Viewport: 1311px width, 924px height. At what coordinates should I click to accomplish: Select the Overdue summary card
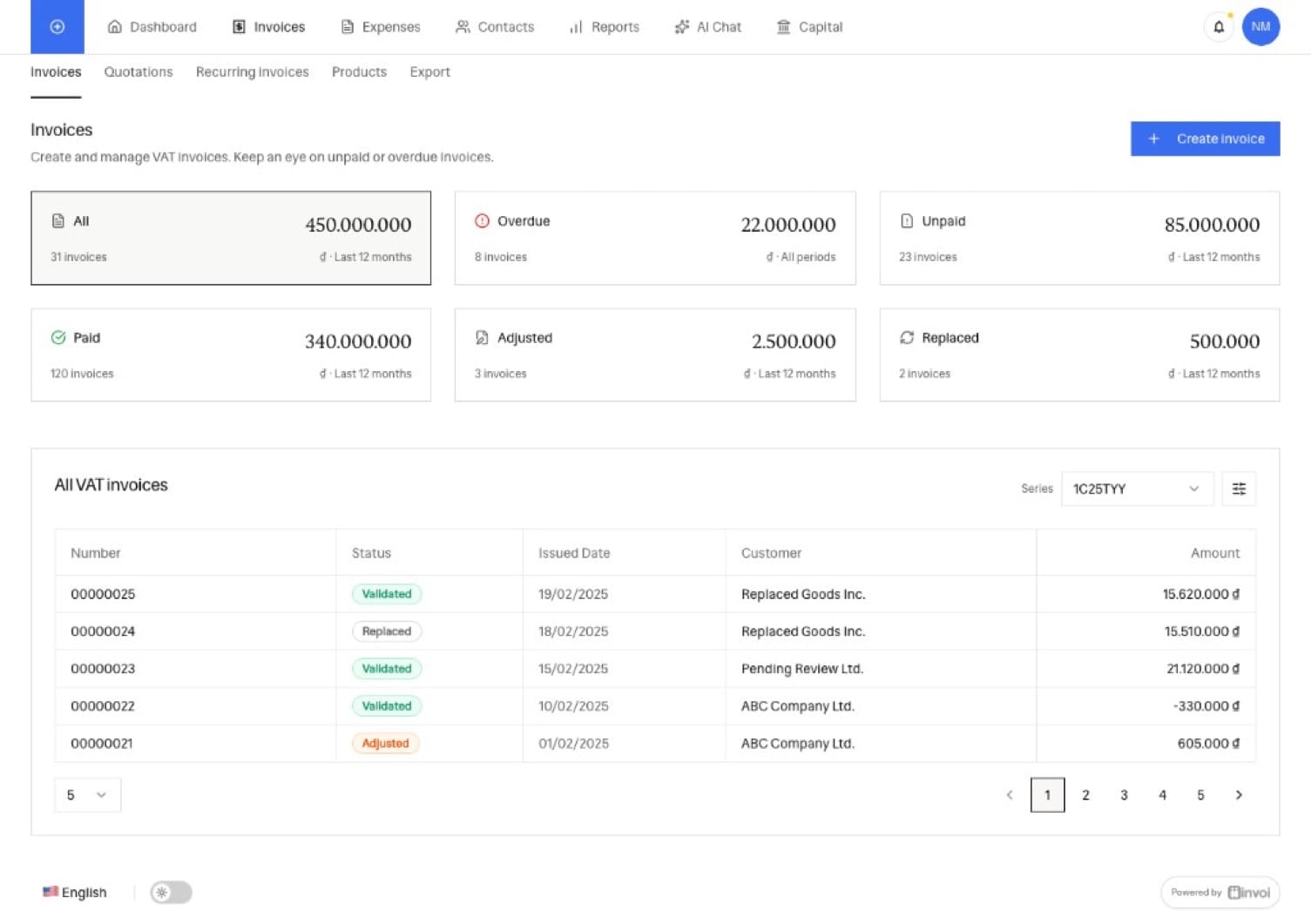(655, 238)
